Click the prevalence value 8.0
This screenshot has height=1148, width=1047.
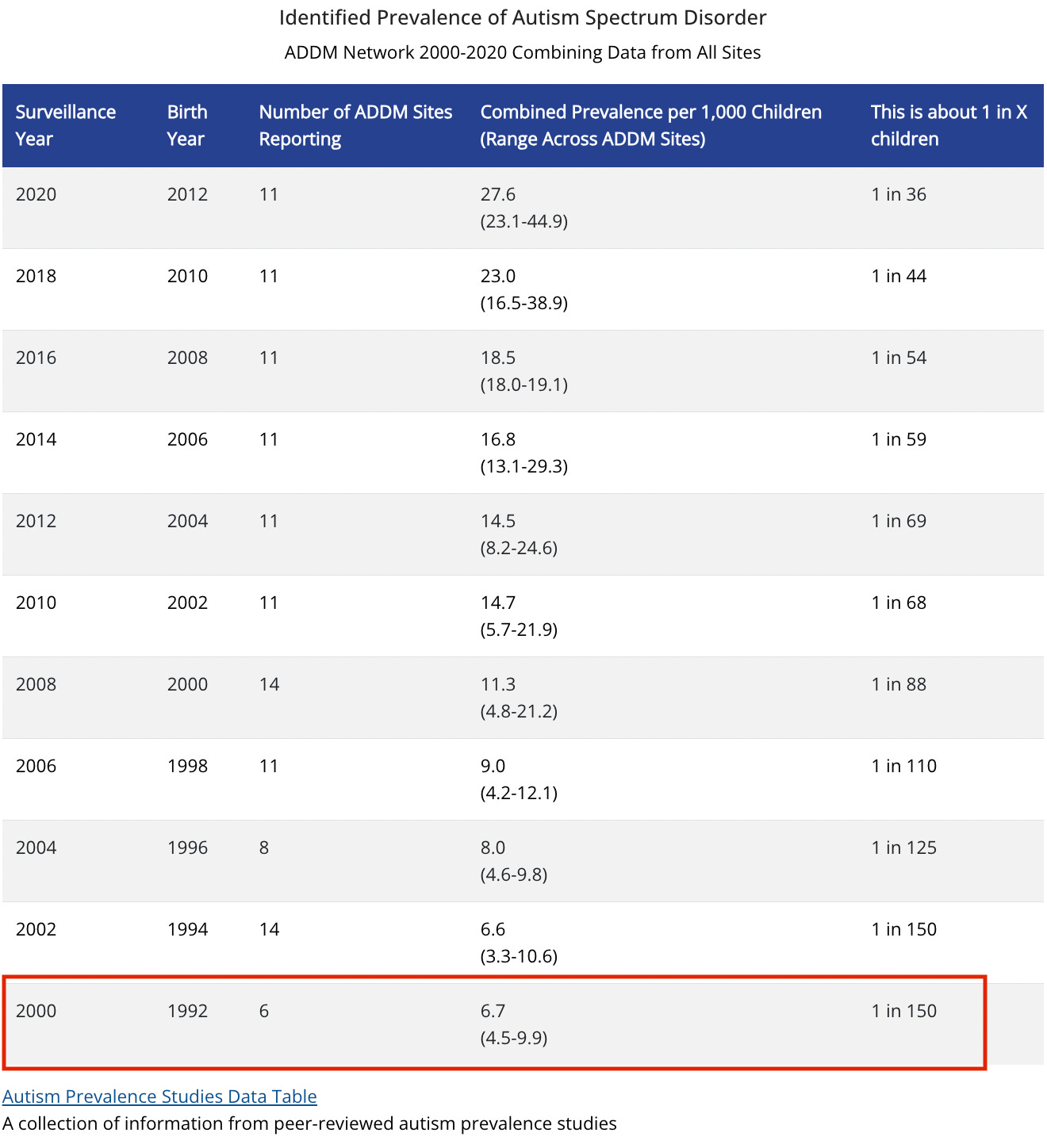click(493, 848)
